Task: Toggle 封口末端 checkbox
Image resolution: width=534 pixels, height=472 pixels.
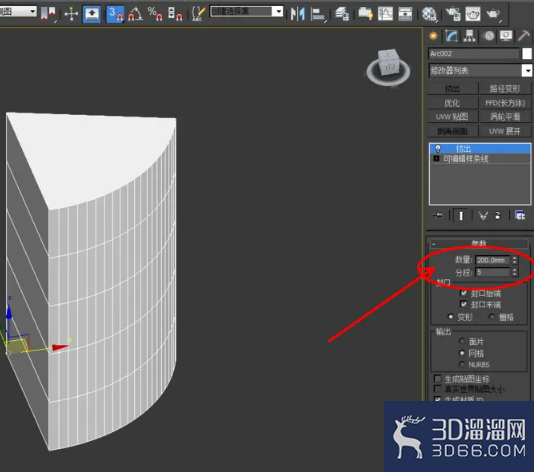Action: tap(464, 304)
